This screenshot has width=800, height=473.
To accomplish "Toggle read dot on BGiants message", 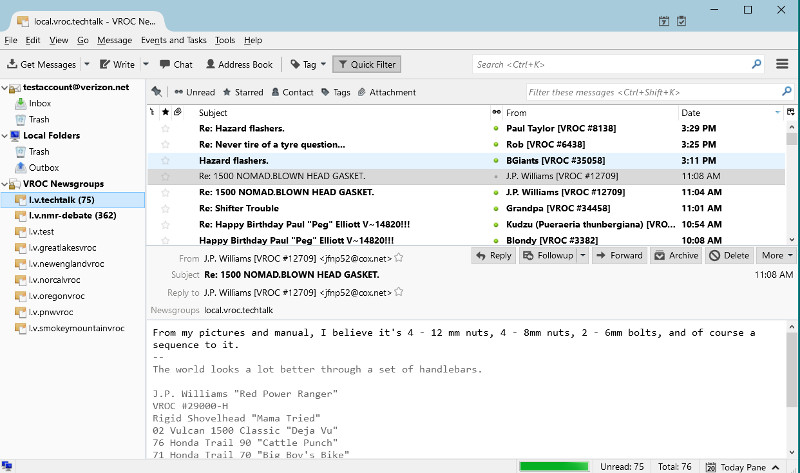I will click(496, 161).
